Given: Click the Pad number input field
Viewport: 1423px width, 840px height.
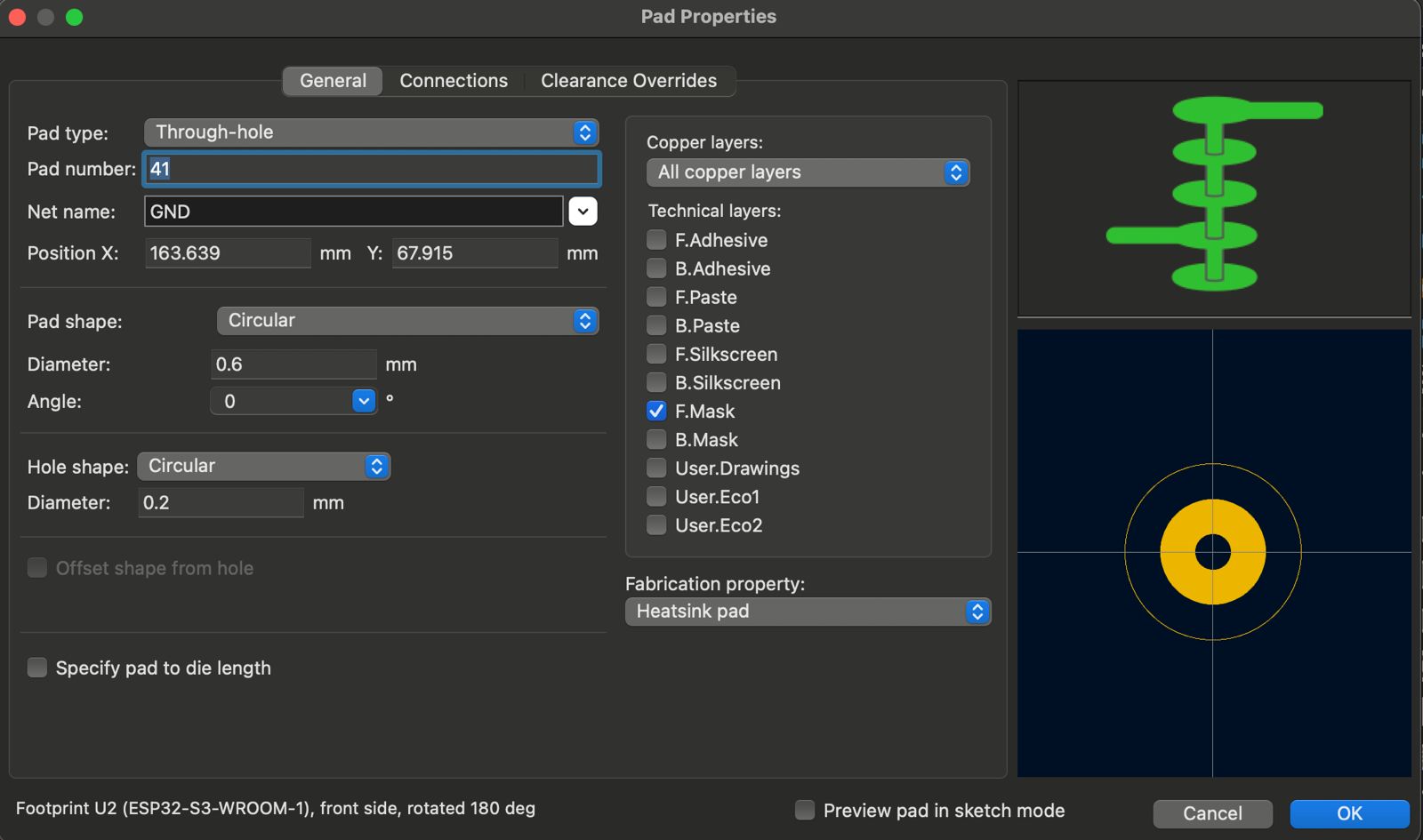Looking at the screenshot, I should [371, 169].
